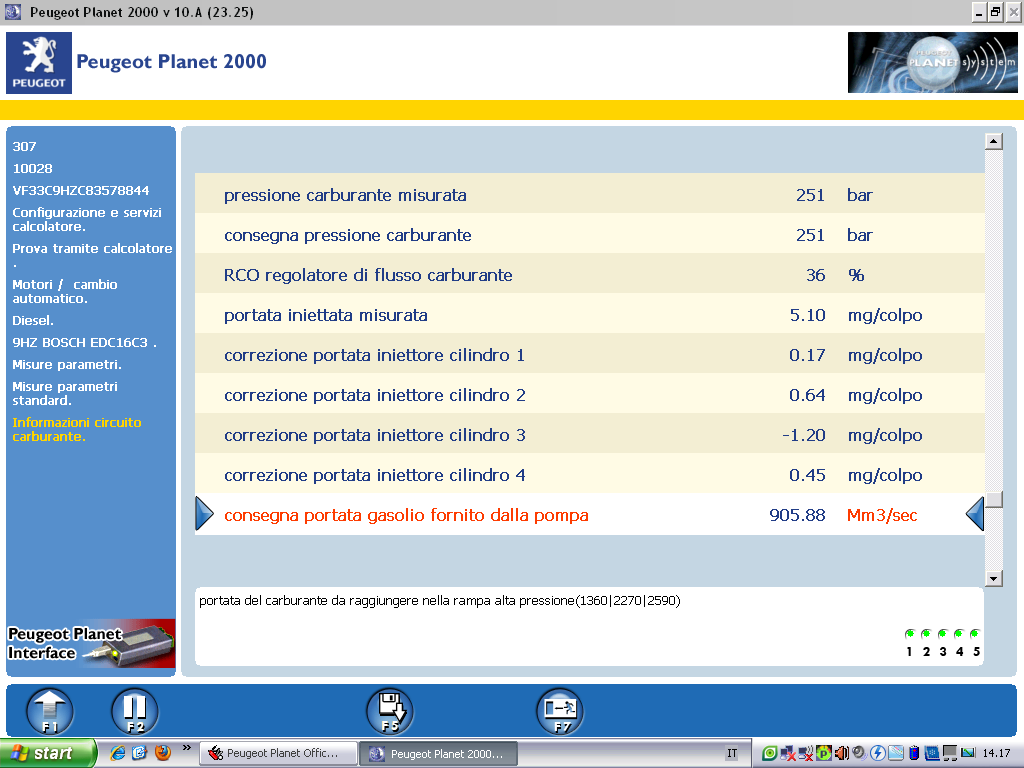Click the right blue arrow beside the selected row
Screen dimensions: 1024x768
(975, 514)
